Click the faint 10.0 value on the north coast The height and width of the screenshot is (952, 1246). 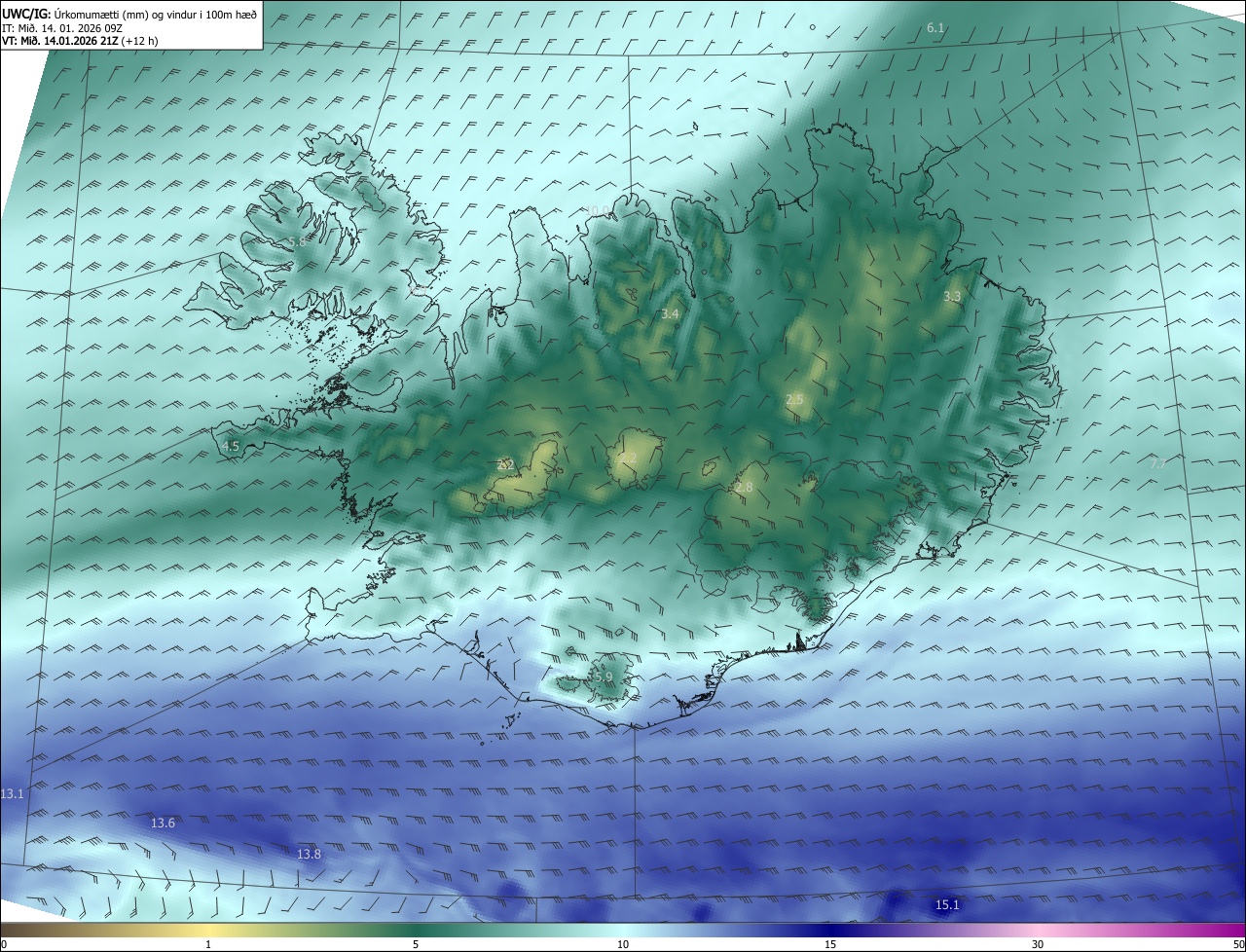coord(598,211)
